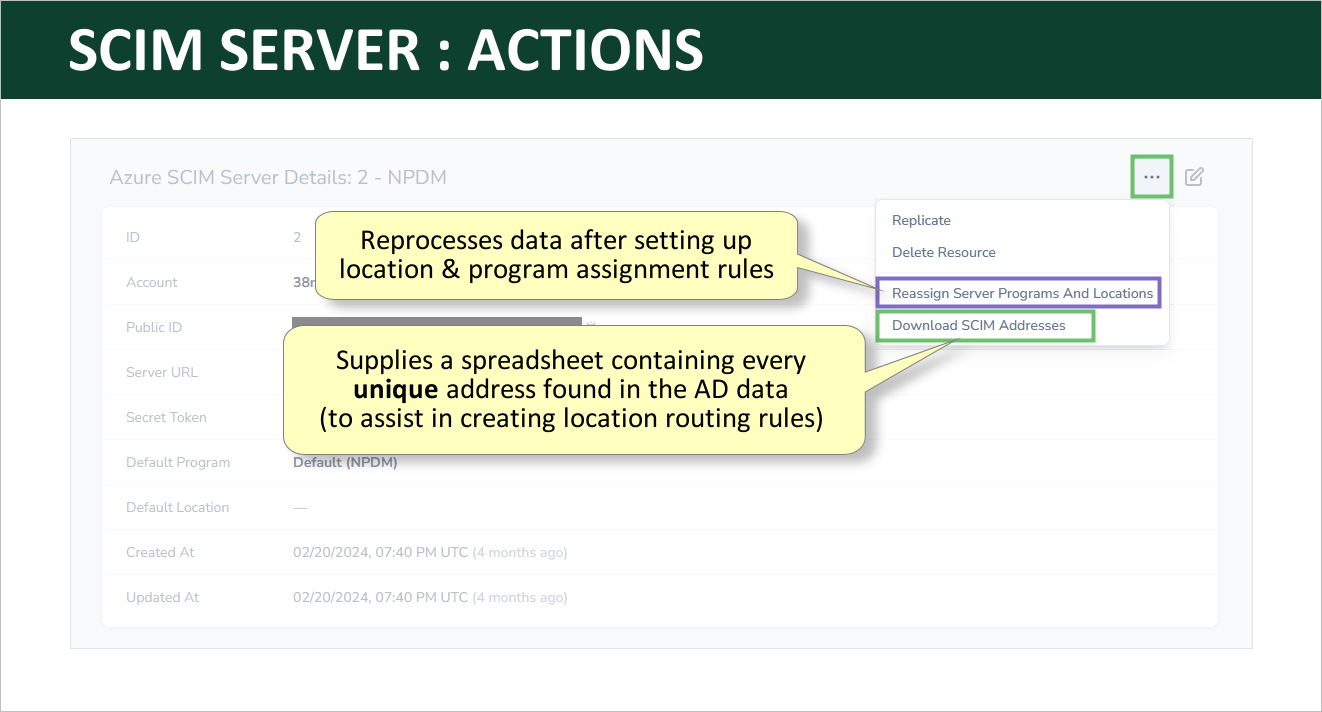This screenshot has width=1322, height=712.
Task: Open the dropdown showing Replicate and Delete Resource
Action: tap(1151, 176)
